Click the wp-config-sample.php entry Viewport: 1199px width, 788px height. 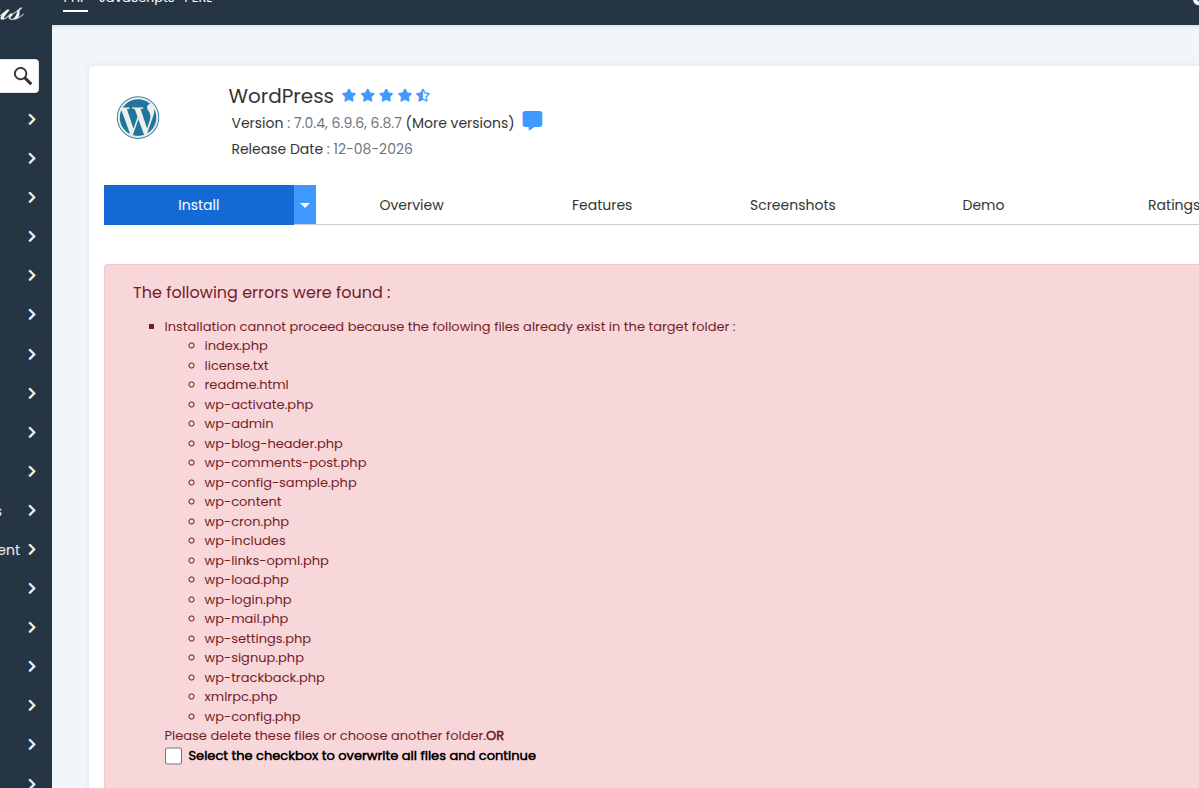[280, 482]
